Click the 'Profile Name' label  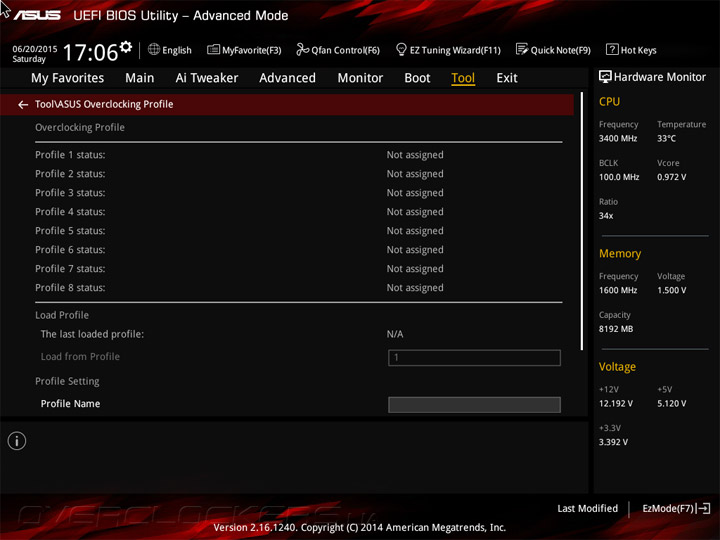(70, 404)
